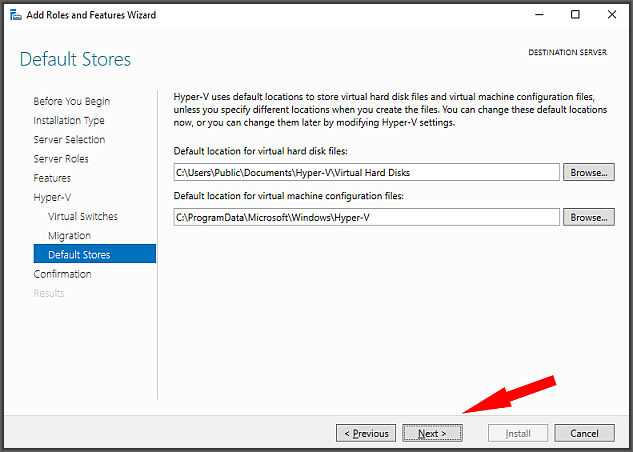Cancel the wizard

pos(584,433)
